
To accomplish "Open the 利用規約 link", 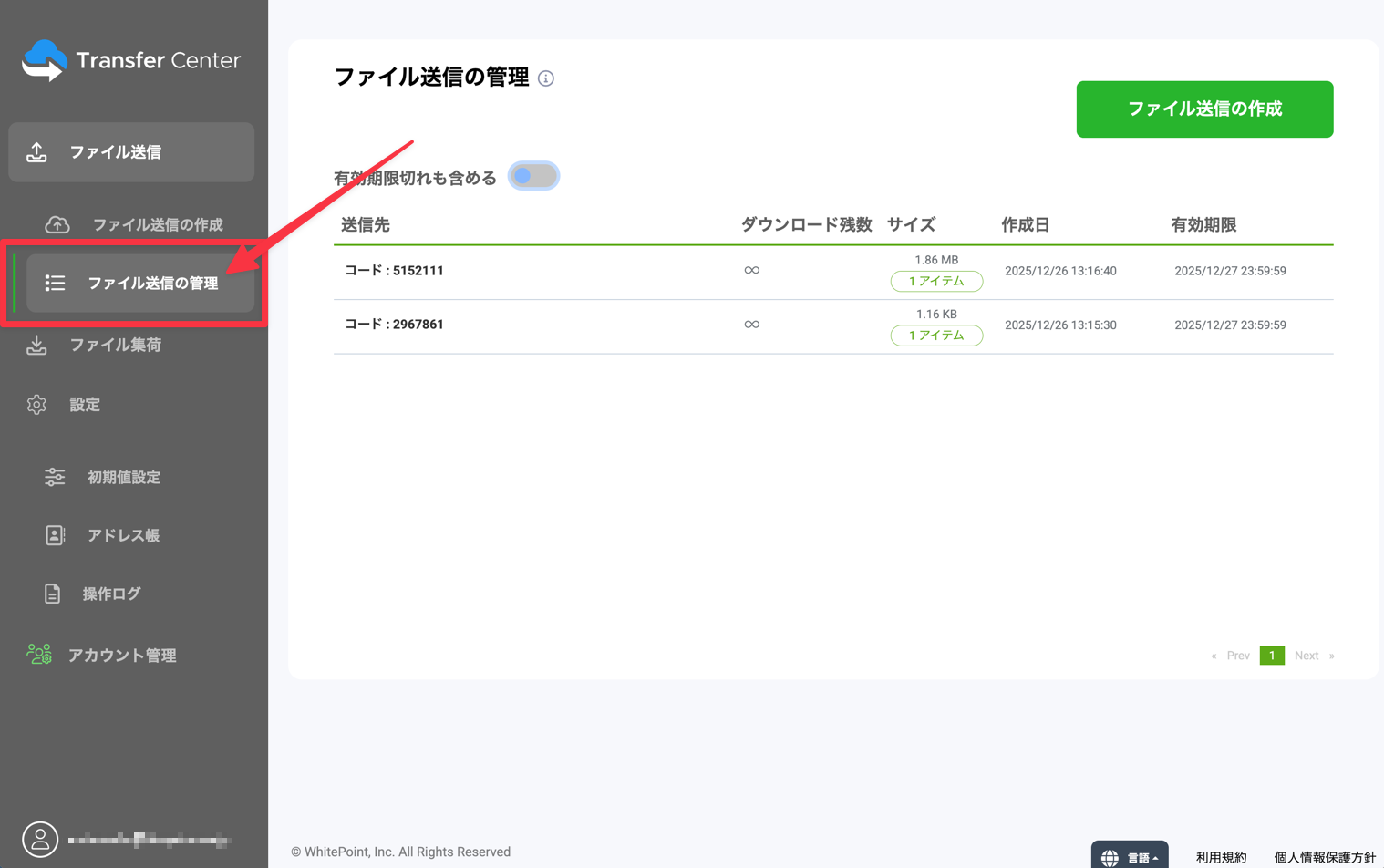I will [x=1220, y=856].
